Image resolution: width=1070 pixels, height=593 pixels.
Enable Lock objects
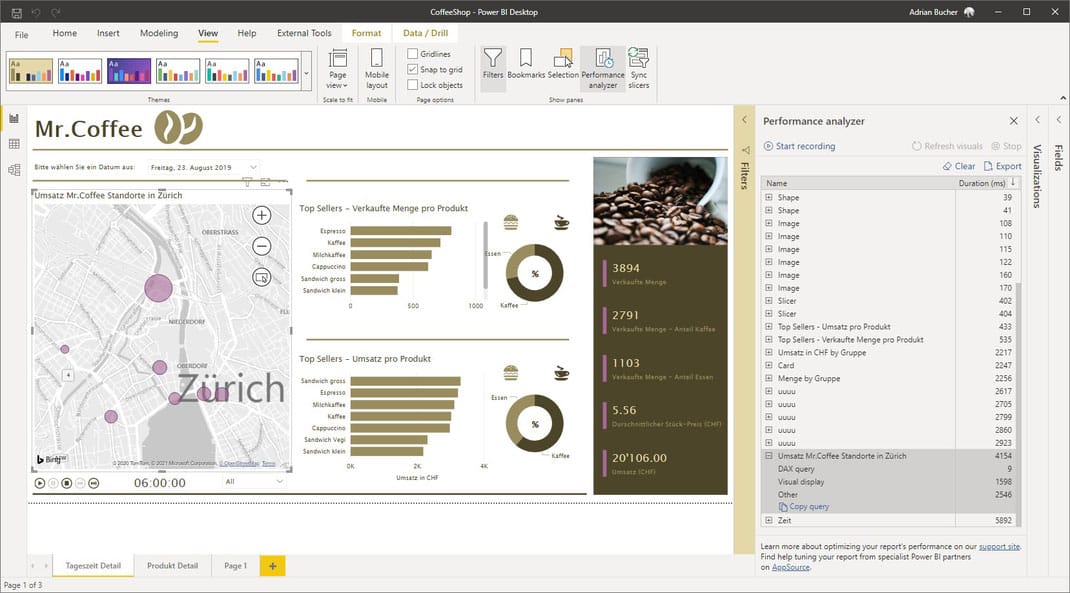[x=415, y=85]
